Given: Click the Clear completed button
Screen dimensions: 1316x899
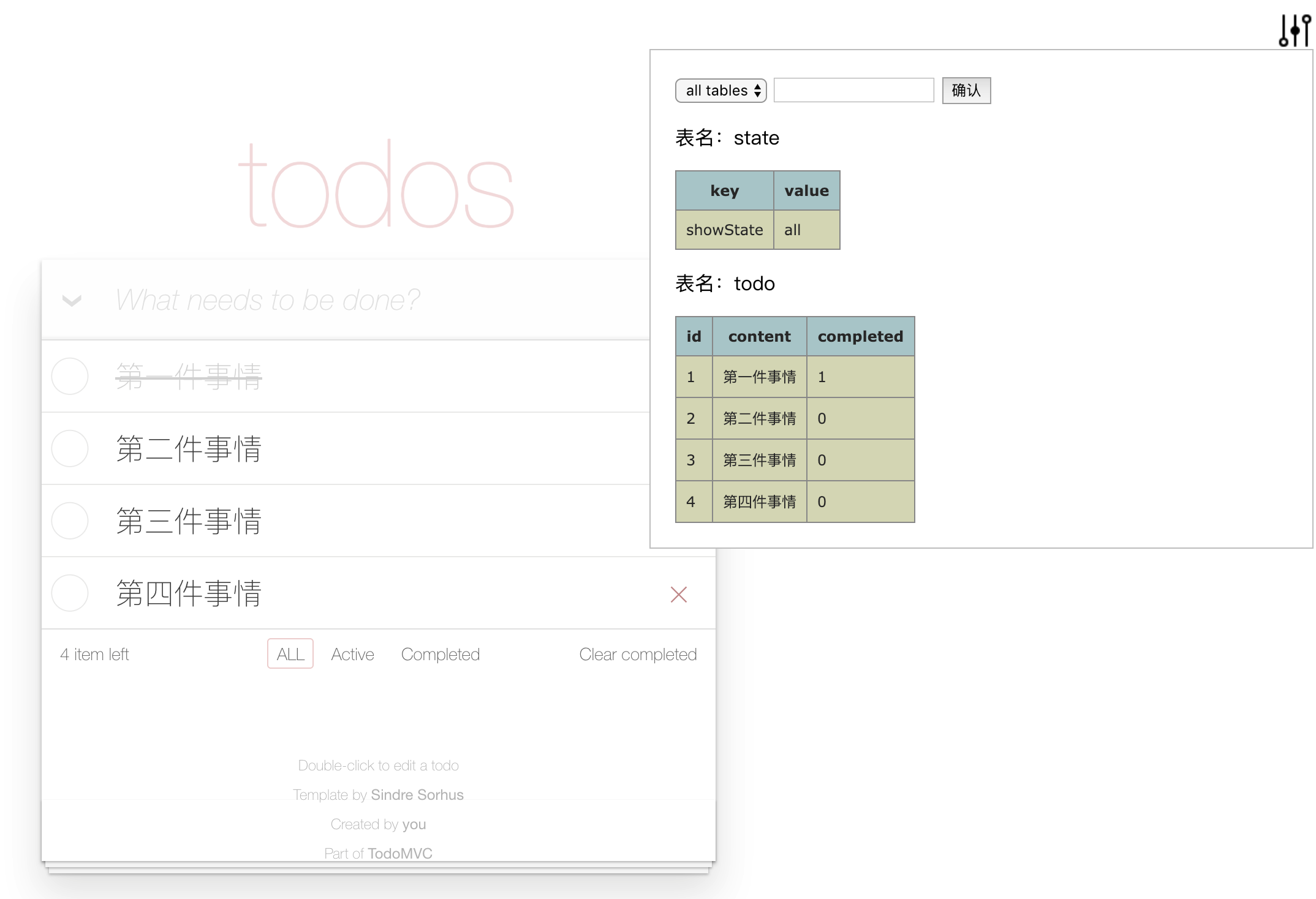Looking at the screenshot, I should click(x=637, y=654).
